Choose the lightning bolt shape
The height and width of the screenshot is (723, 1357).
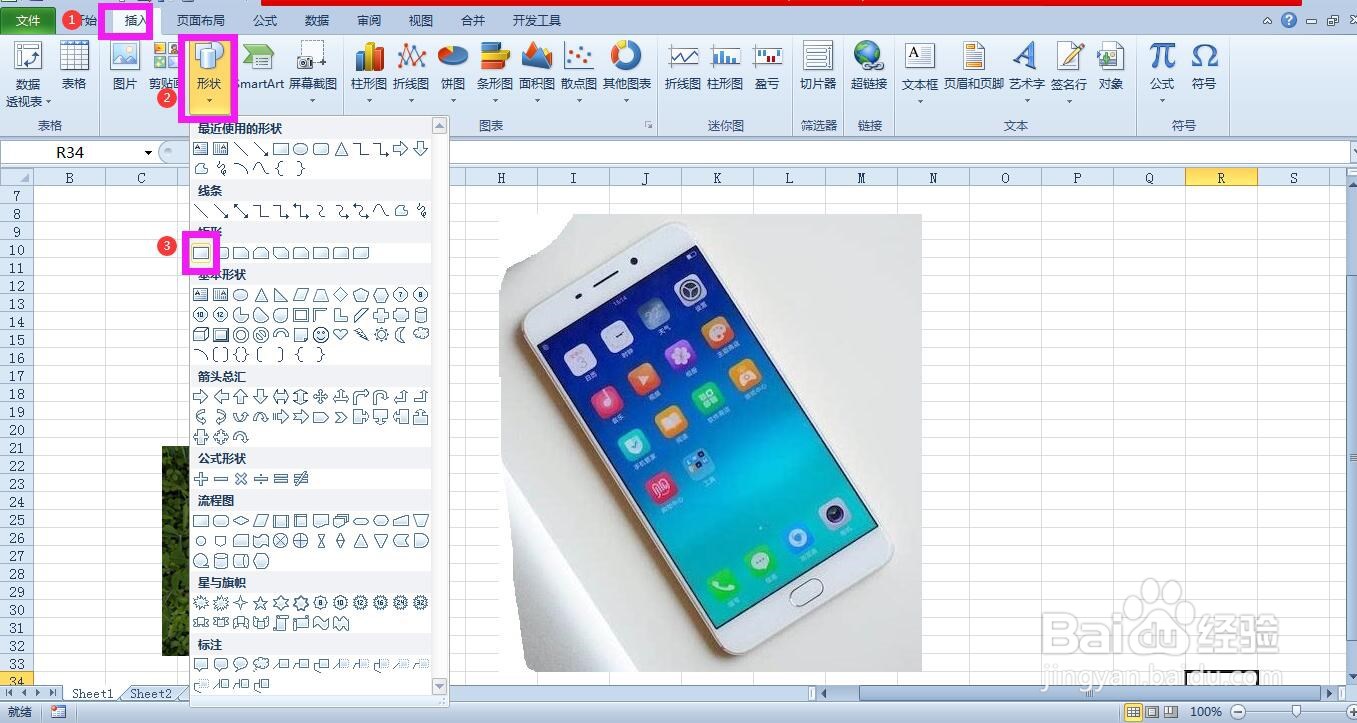click(x=361, y=334)
